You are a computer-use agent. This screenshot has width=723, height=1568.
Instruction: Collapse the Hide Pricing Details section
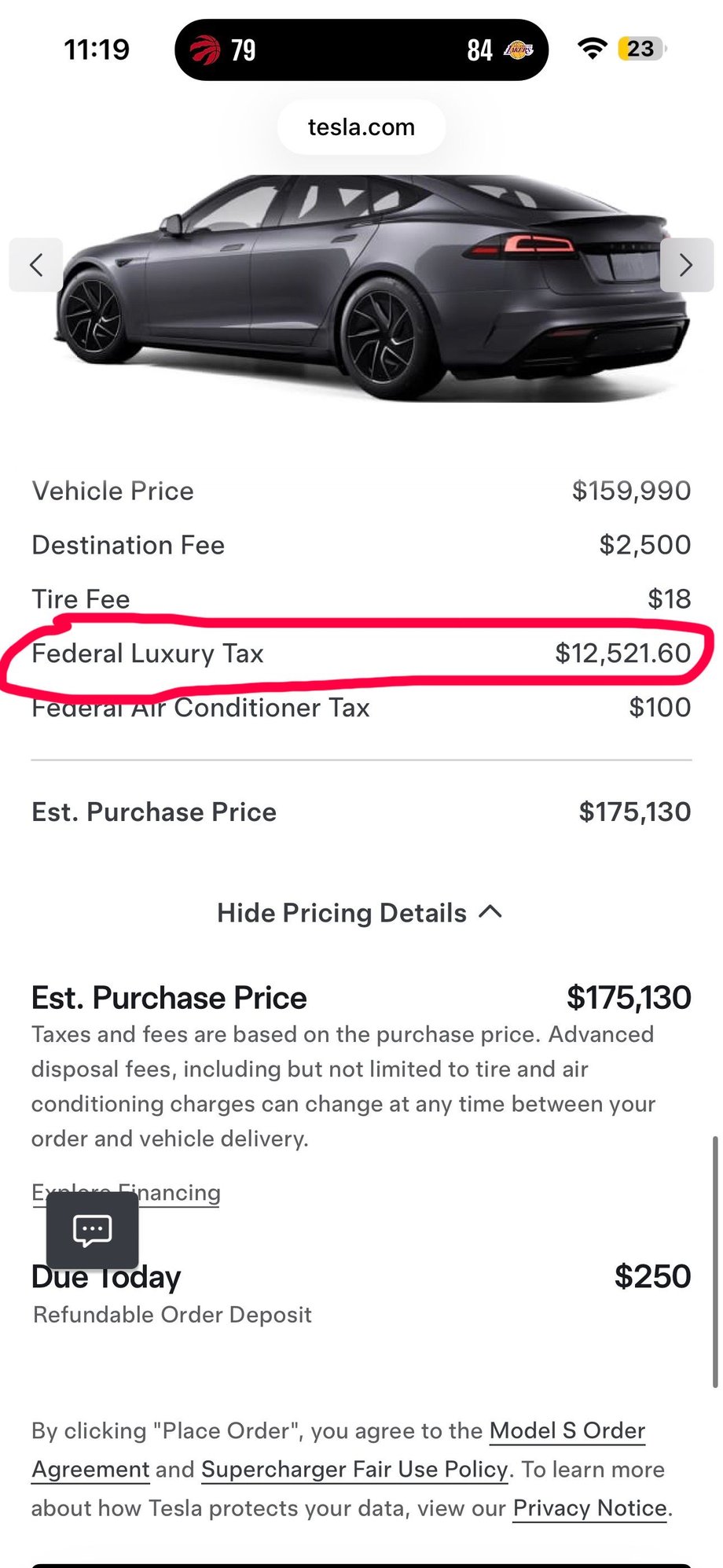pyautogui.click(x=342, y=913)
